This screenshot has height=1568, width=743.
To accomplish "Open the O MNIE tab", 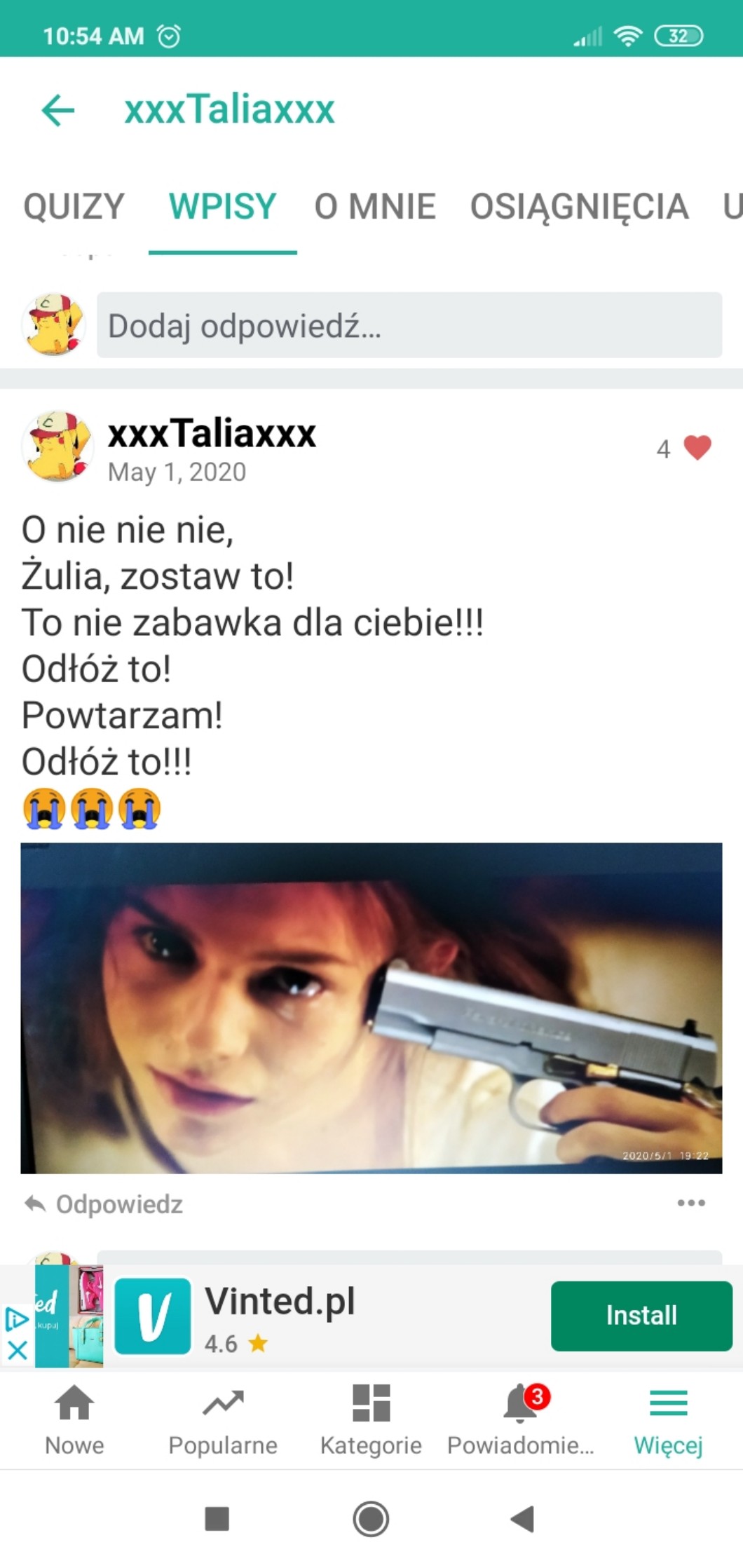I will (375, 207).
